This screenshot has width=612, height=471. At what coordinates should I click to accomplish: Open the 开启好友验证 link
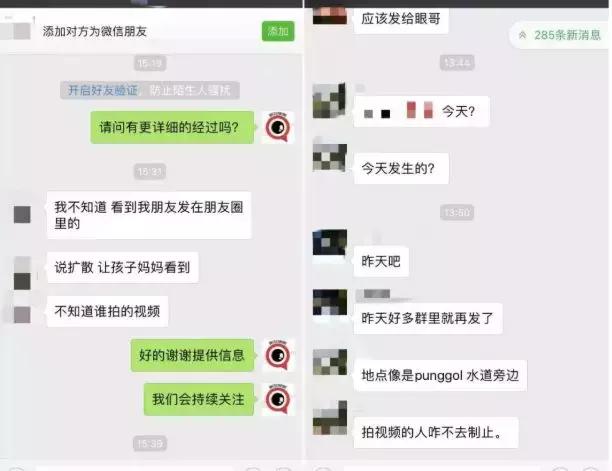[103, 91]
